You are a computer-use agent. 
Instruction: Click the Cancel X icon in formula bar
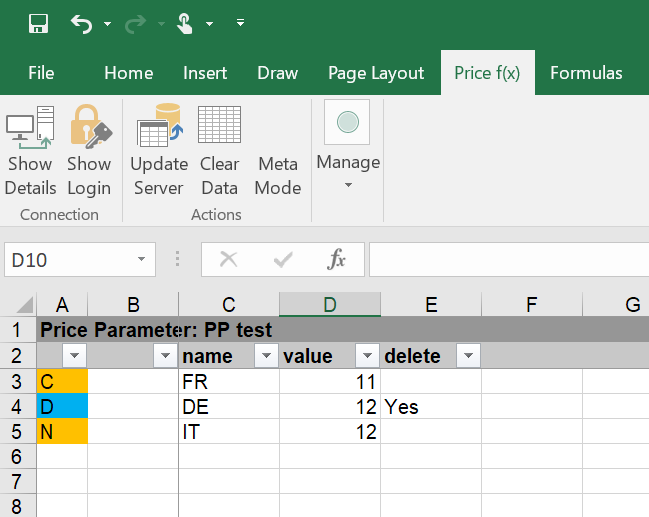(x=228, y=260)
